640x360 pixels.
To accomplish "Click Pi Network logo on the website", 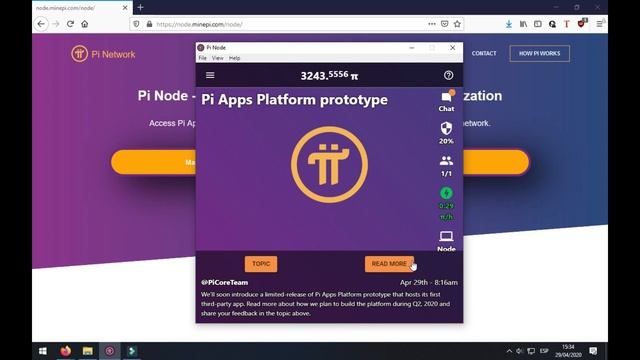I will pos(103,54).
